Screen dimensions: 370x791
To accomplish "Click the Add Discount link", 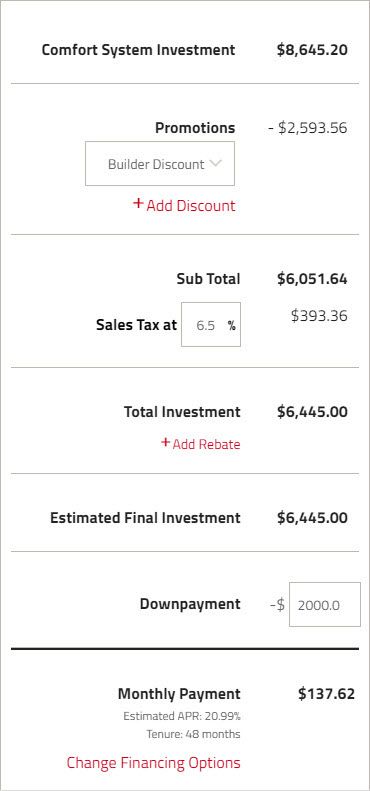I will [184, 205].
